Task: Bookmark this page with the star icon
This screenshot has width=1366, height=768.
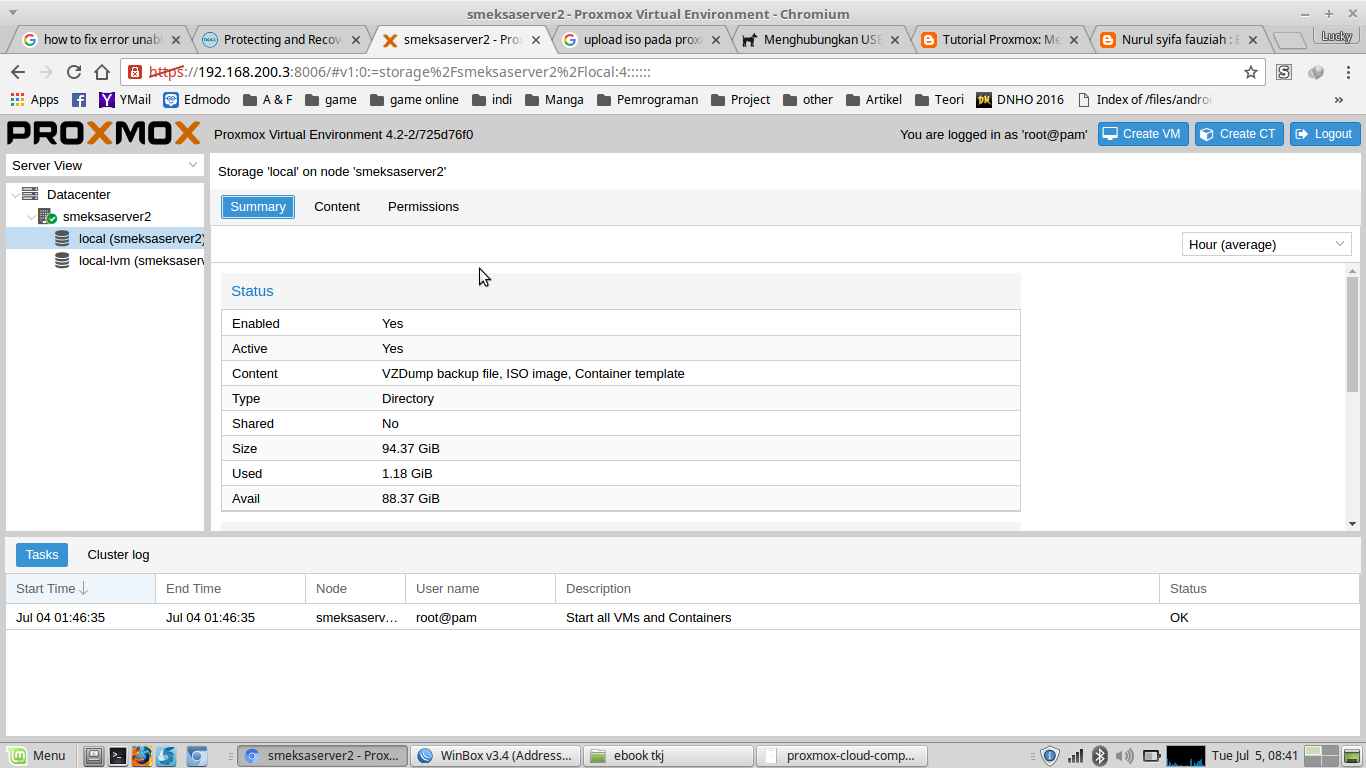Action: pos(1250,72)
